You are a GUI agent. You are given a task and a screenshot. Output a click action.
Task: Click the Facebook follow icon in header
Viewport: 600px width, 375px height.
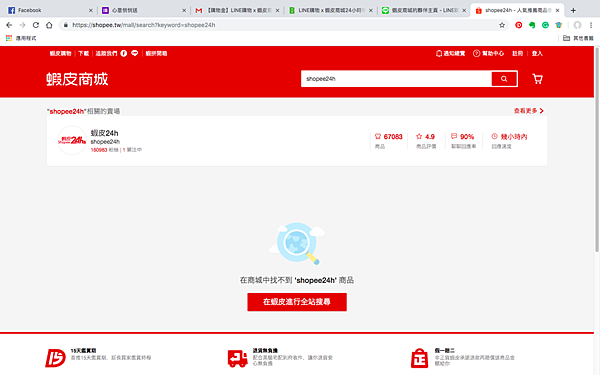coord(124,53)
